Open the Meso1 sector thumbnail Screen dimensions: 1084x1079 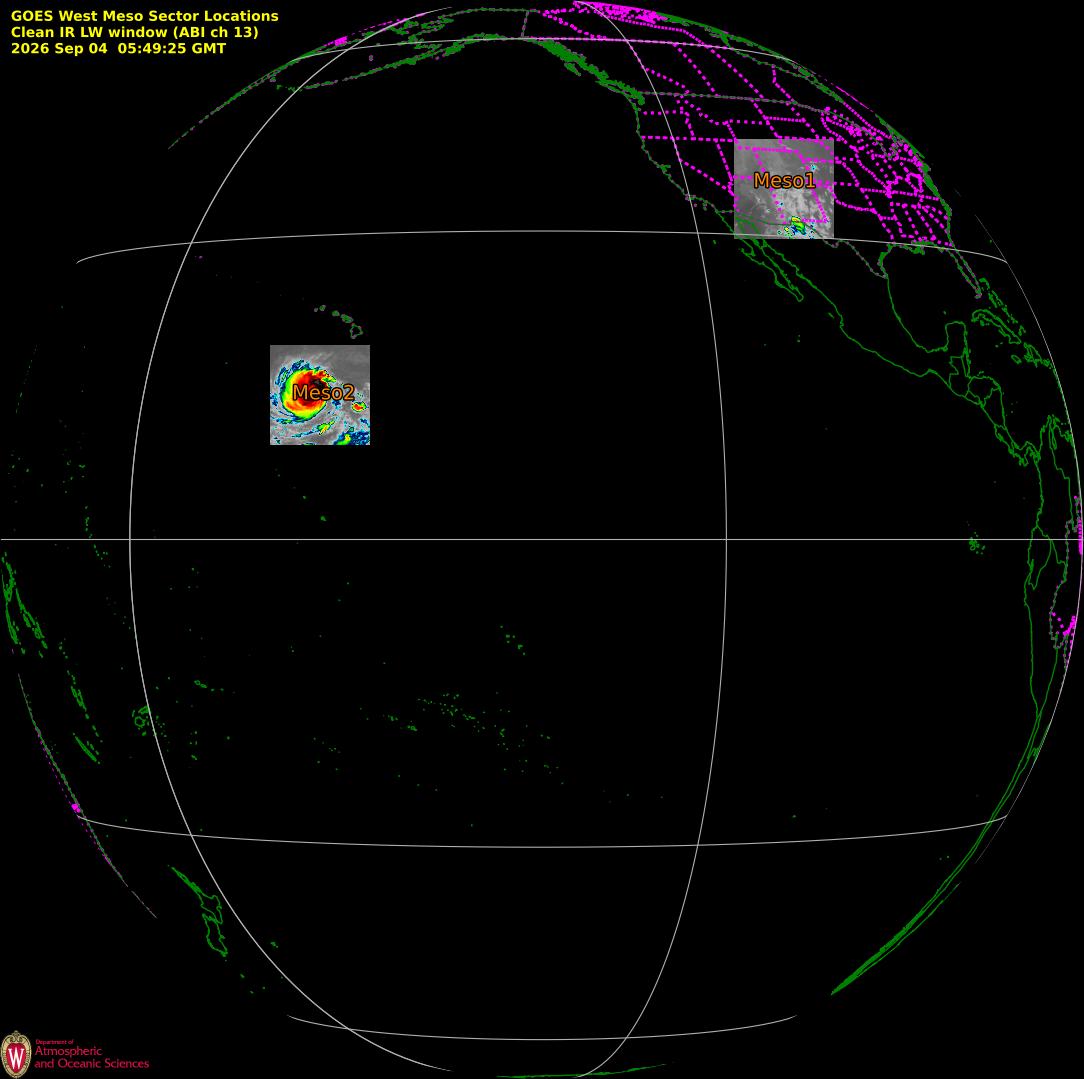[x=783, y=188]
